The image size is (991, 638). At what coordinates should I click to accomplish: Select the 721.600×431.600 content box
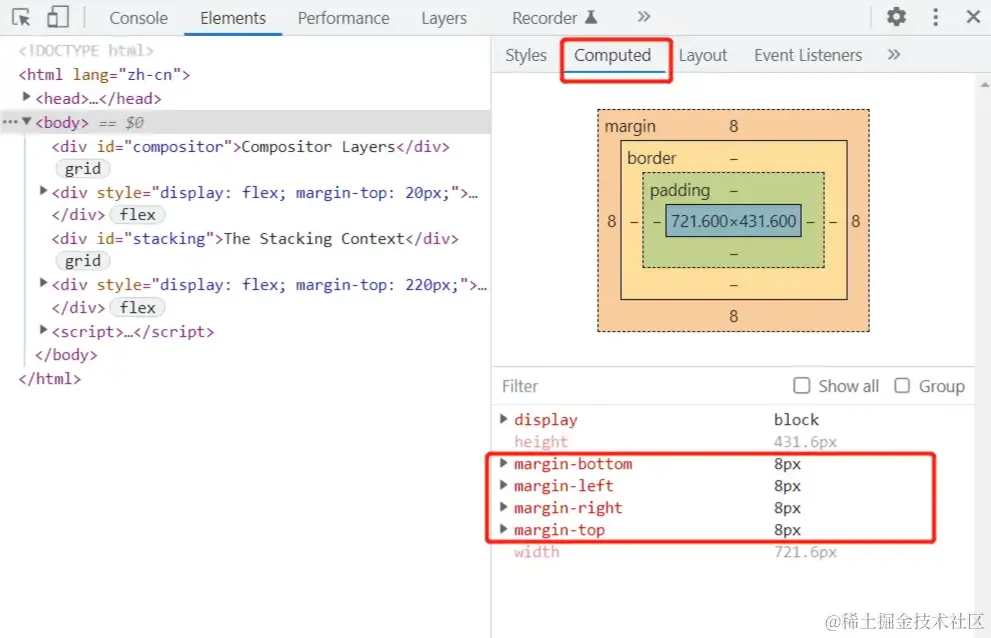[733, 221]
